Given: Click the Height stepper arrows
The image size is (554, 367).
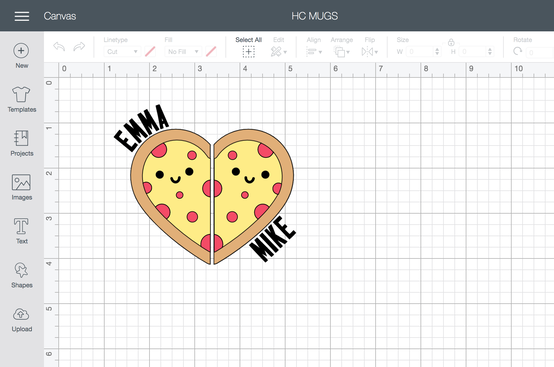Looking at the screenshot, I should point(490,52).
